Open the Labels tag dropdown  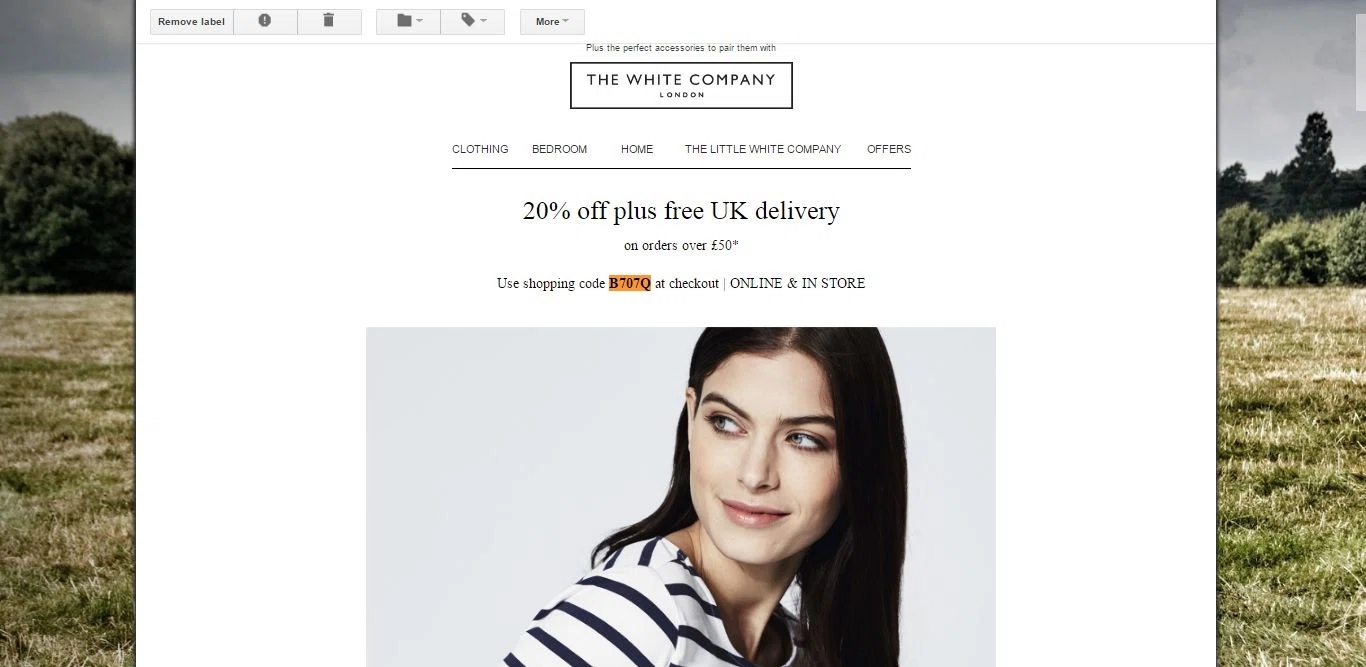[473, 21]
